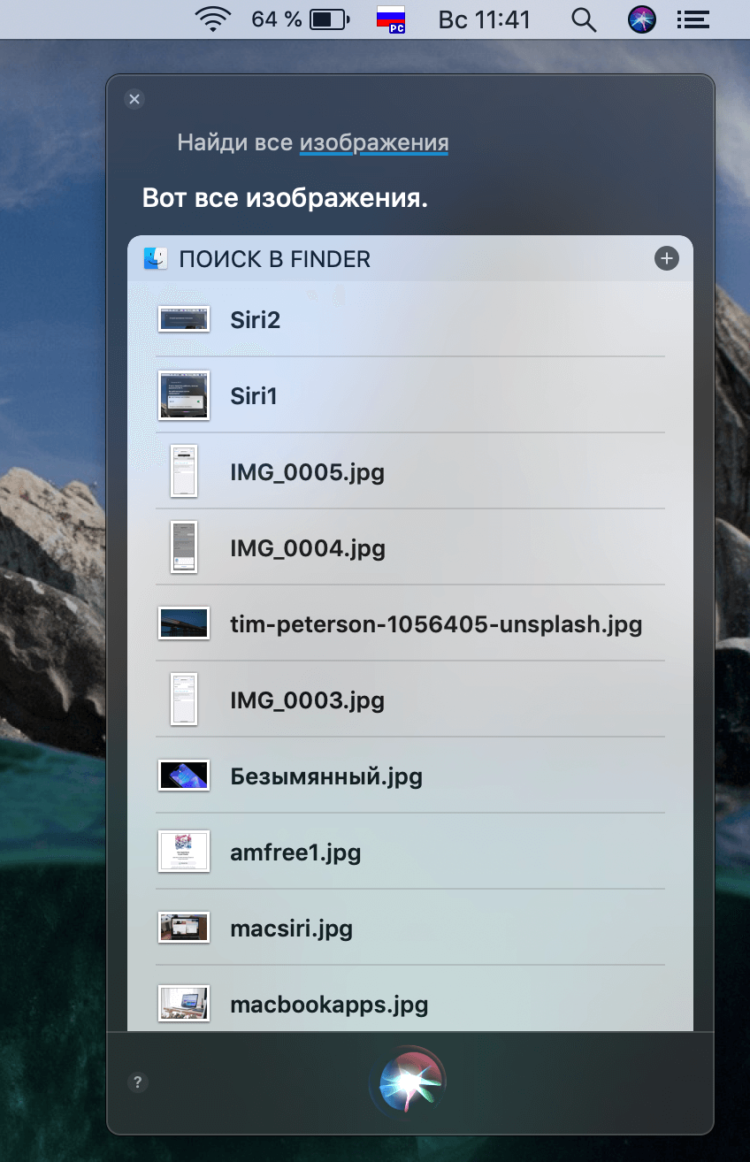Select amfree1.jpg file name
This screenshot has height=1162, width=750.
295,853
